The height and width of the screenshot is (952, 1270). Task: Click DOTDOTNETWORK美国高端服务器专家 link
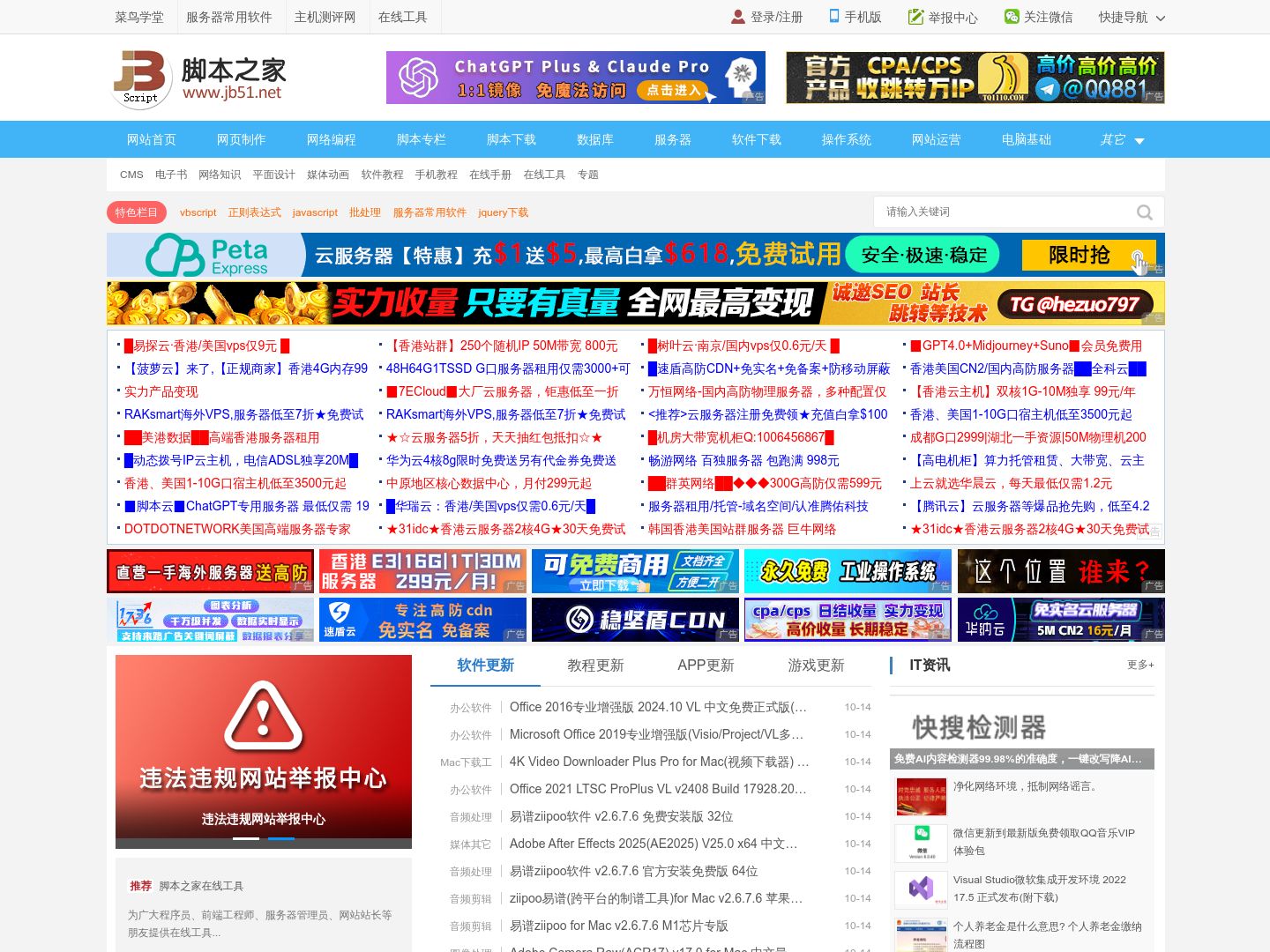(x=237, y=529)
